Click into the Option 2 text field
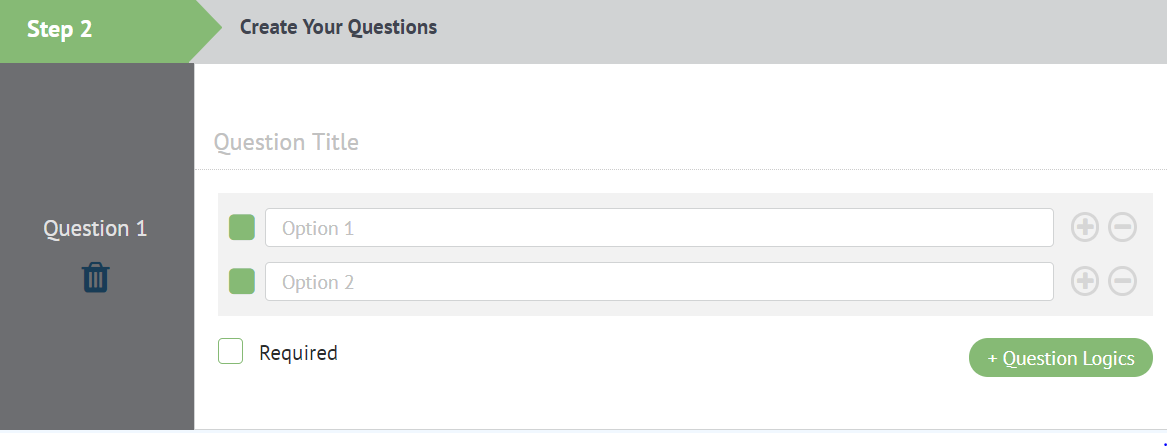 (658, 282)
